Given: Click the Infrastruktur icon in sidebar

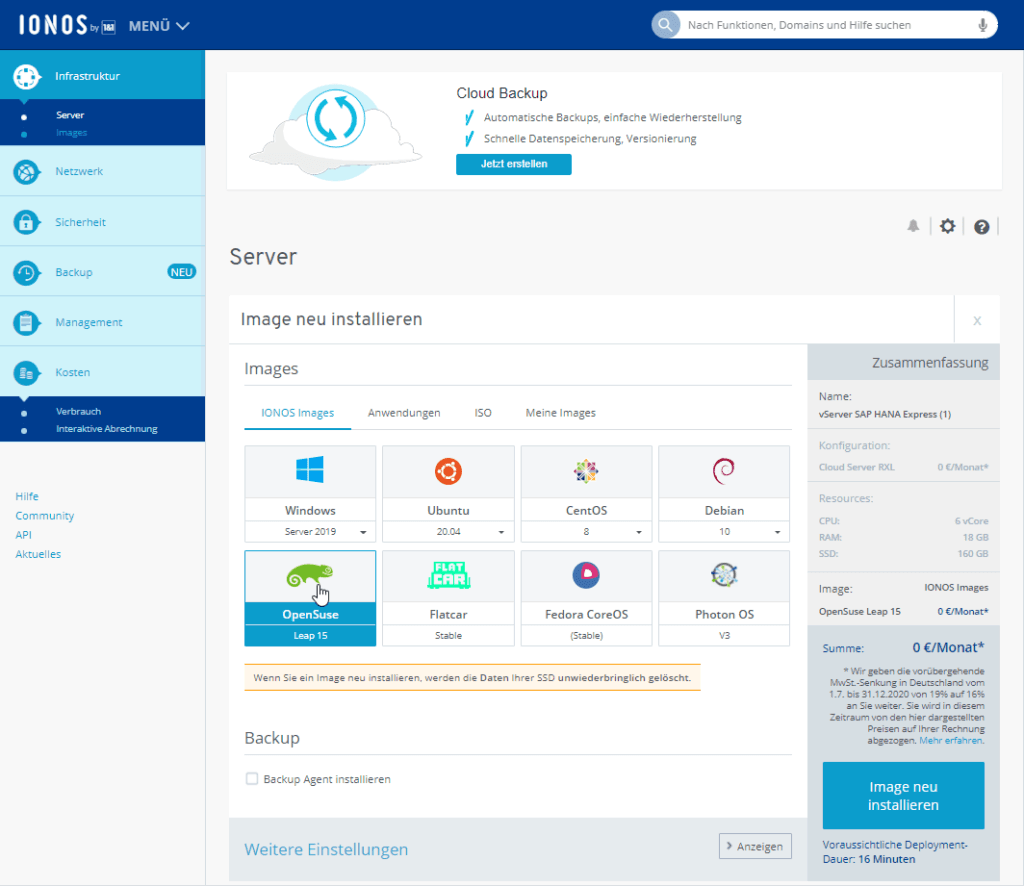Looking at the screenshot, I should point(27,76).
